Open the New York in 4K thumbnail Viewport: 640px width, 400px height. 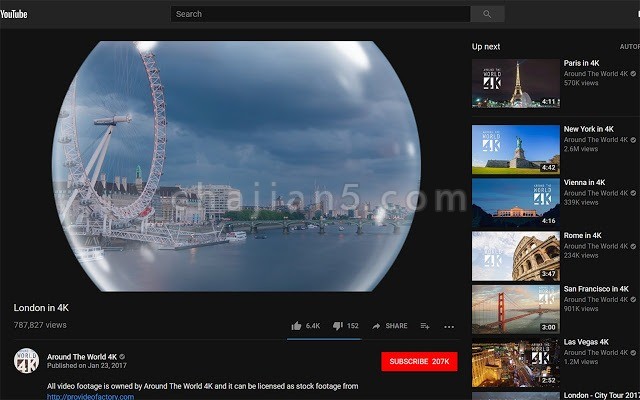516,149
